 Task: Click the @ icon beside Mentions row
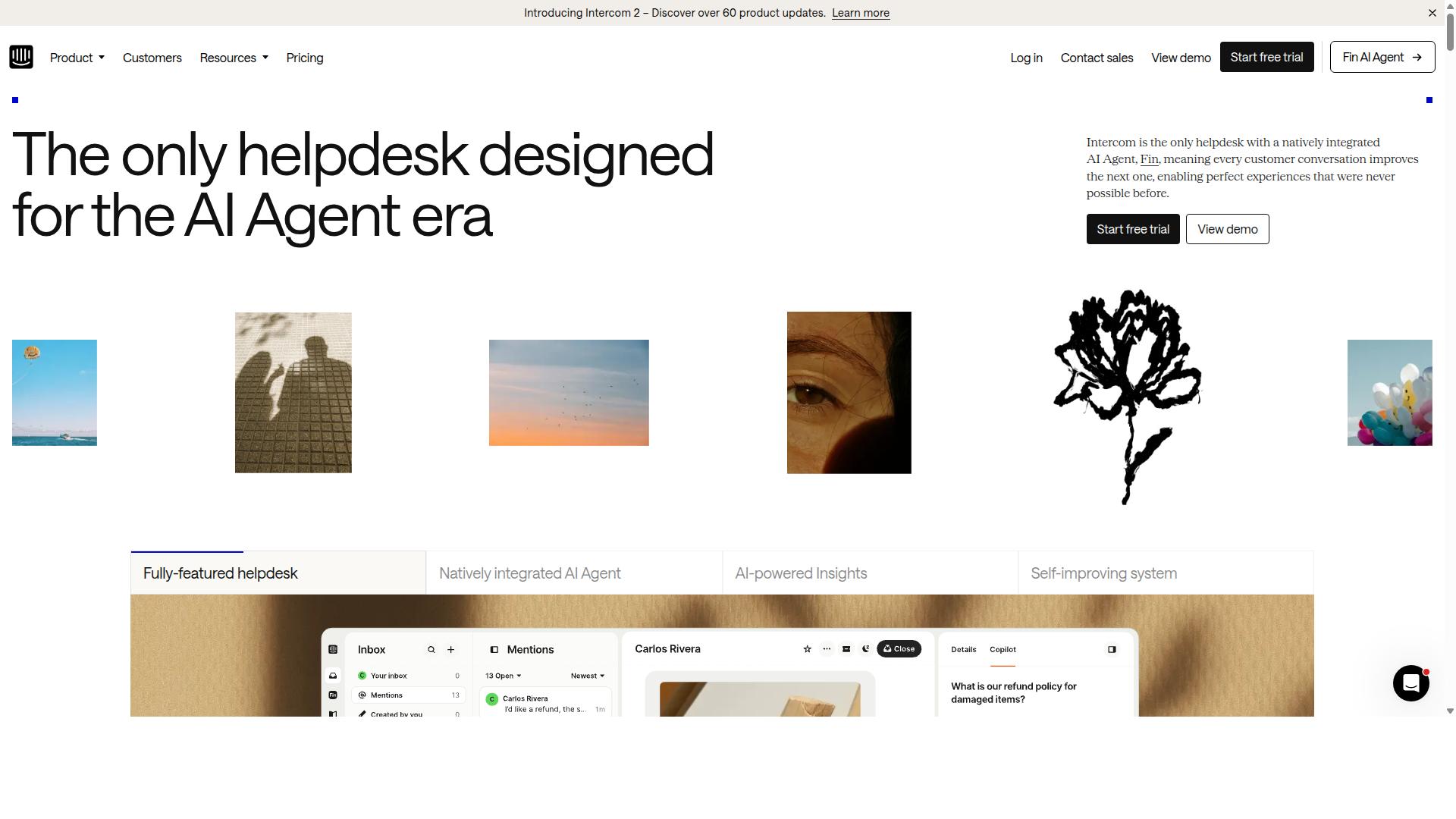[x=362, y=695]
